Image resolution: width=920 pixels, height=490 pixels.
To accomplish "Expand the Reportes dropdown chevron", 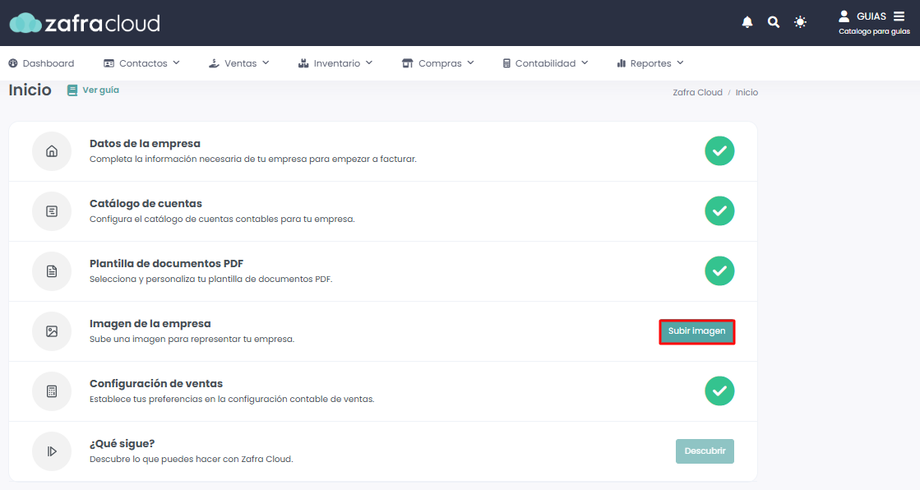I will 680,63.
